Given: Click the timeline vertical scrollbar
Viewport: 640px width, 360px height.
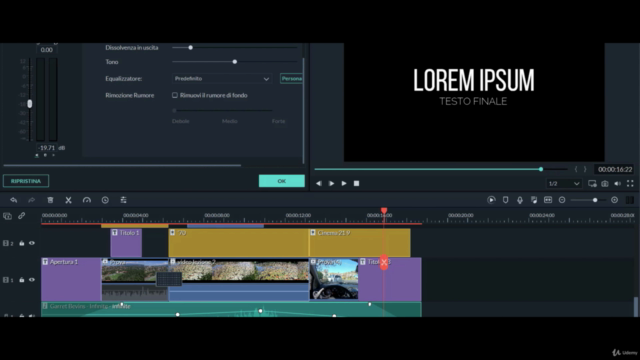Looking at the screenshot, I should [636, 306].
